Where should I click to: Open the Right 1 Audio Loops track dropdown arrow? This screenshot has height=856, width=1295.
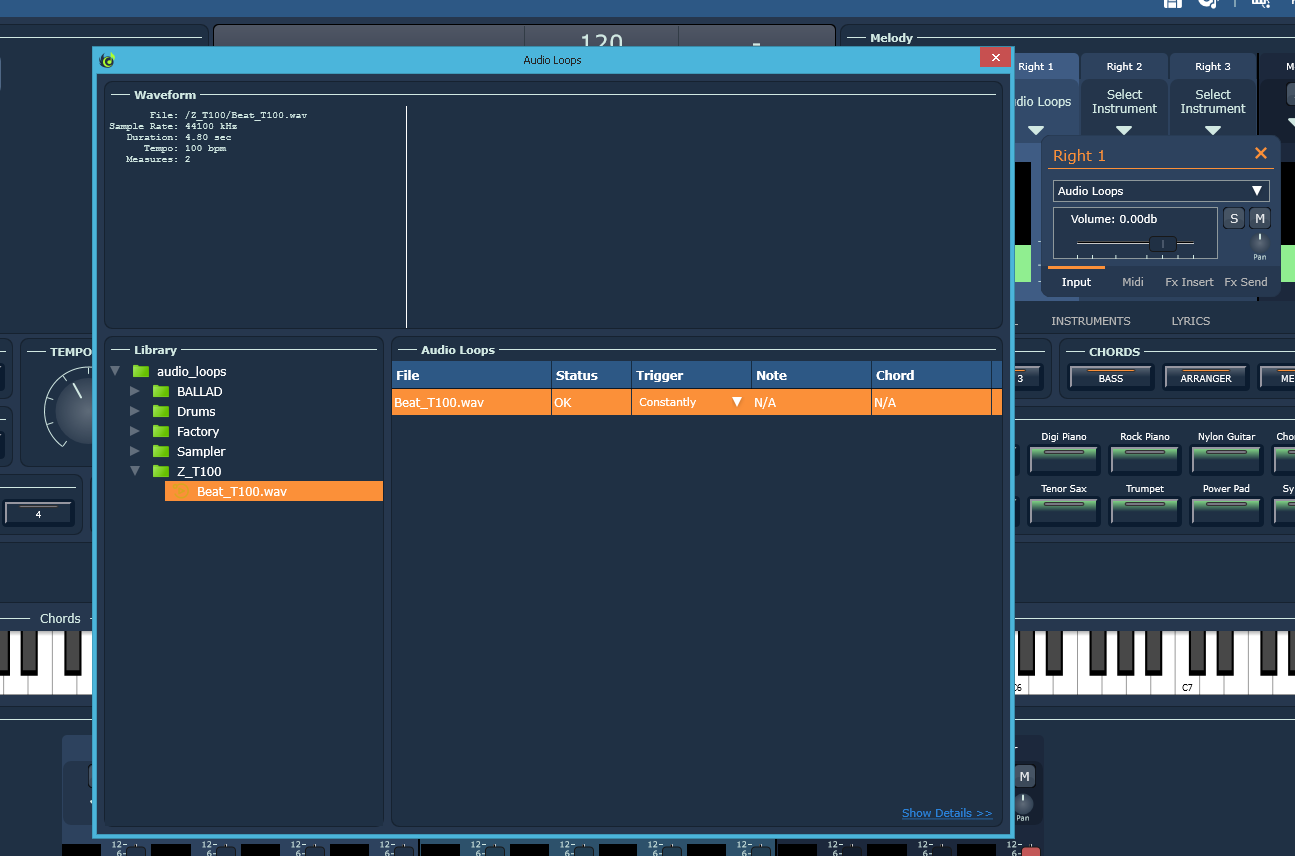pos(1036,130)
